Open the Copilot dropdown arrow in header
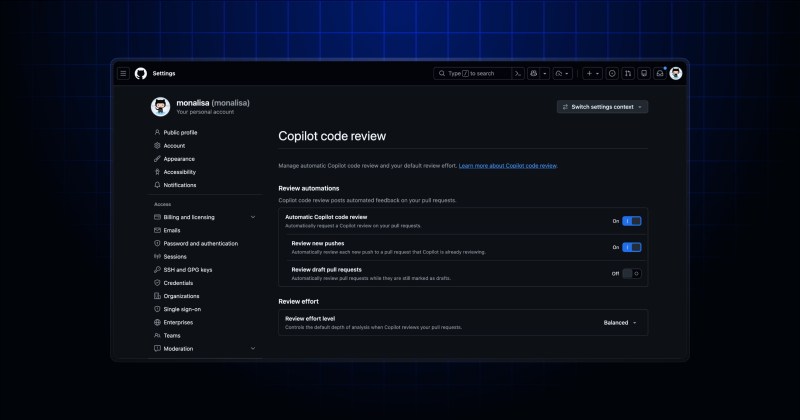Image resolution: width=800 pixels, height=420 pixels. (x=545, y=73)
